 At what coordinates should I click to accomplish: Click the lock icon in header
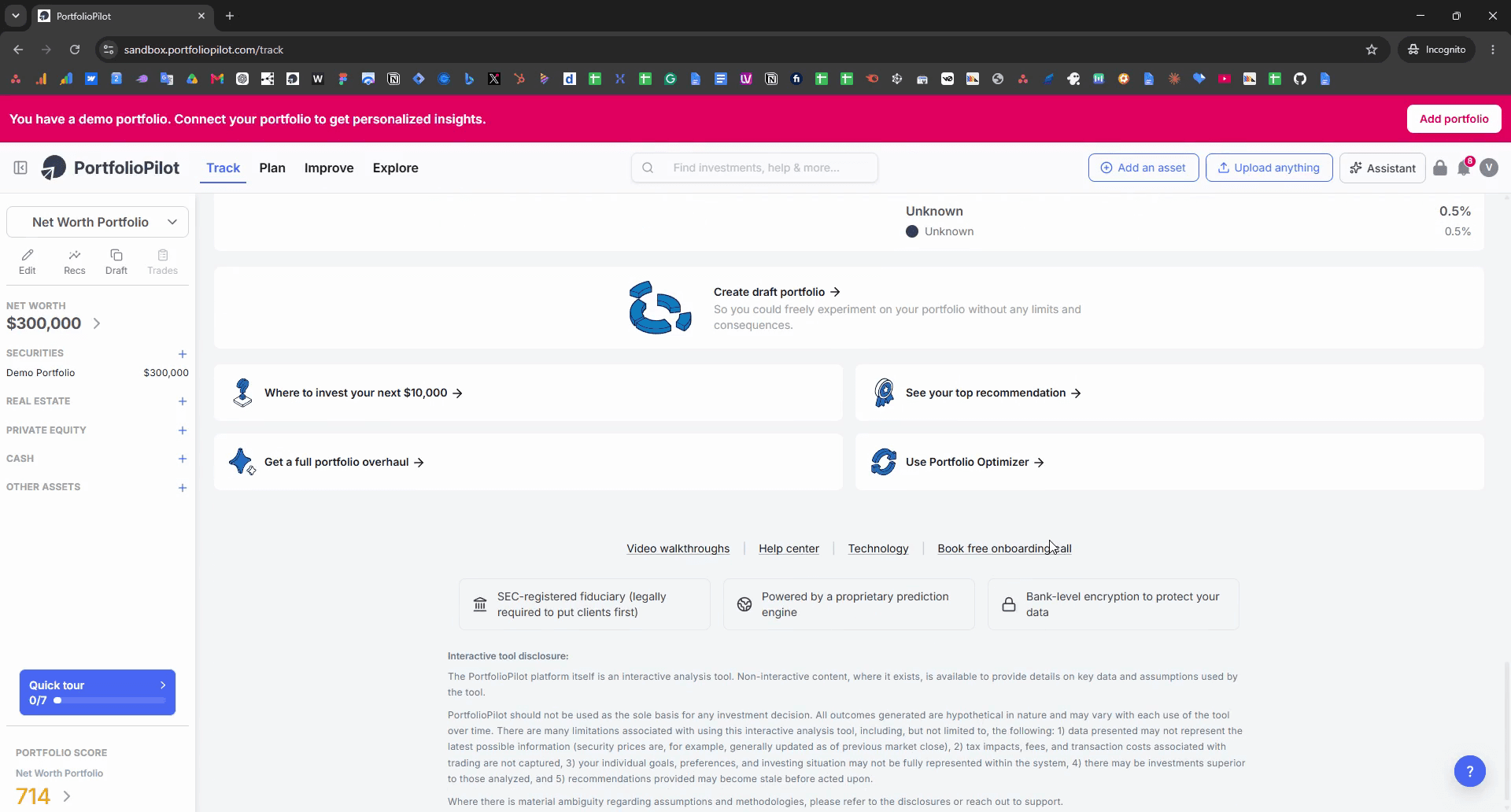(x=1440, y=168)
